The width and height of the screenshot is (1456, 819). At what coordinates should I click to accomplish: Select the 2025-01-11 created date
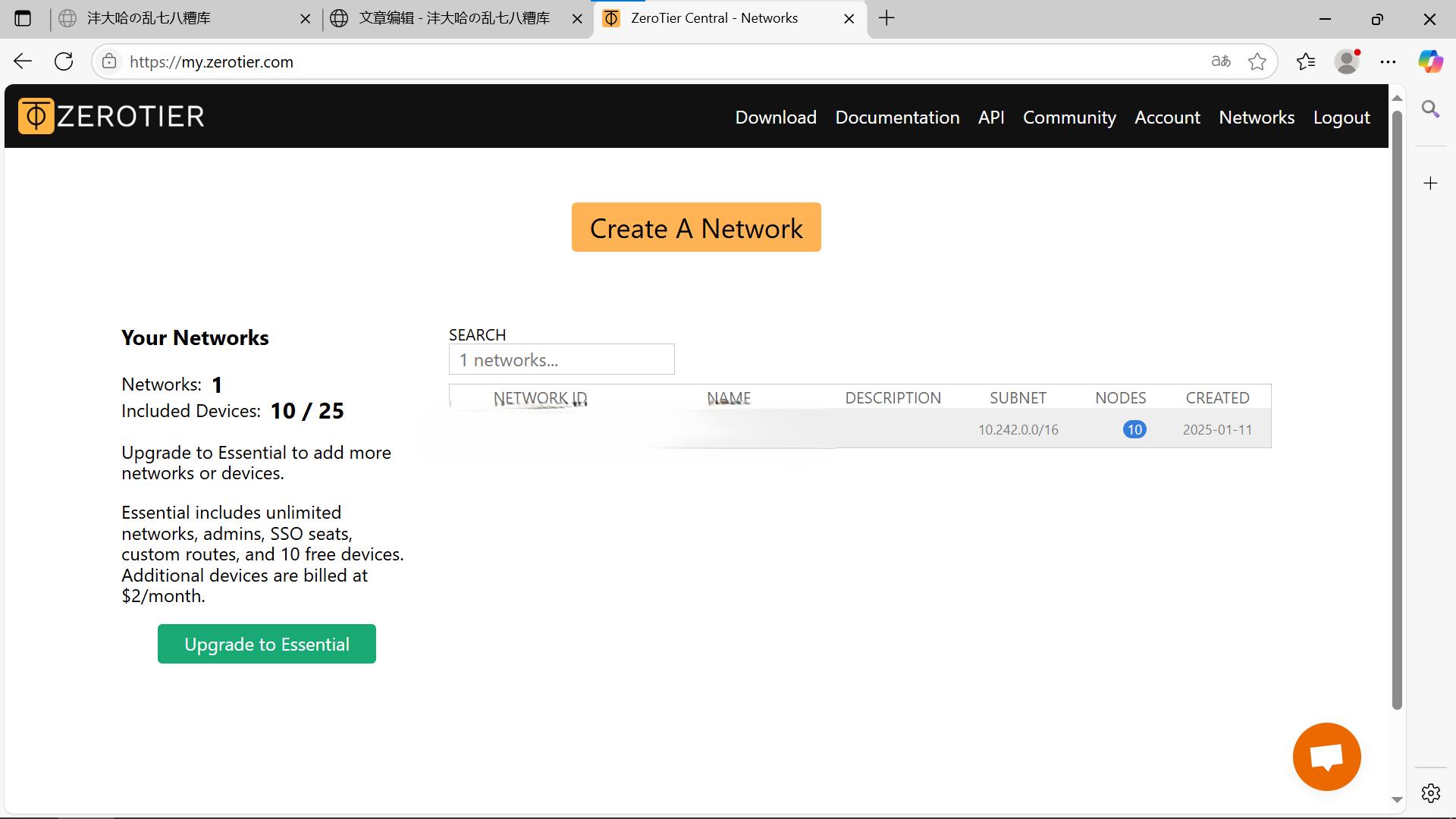tap(1217, 430)
